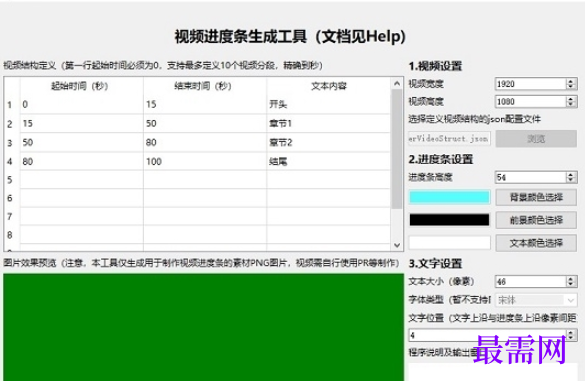
Task: Select the row 4 end time cell 100
Action: [x=205, y=162]
